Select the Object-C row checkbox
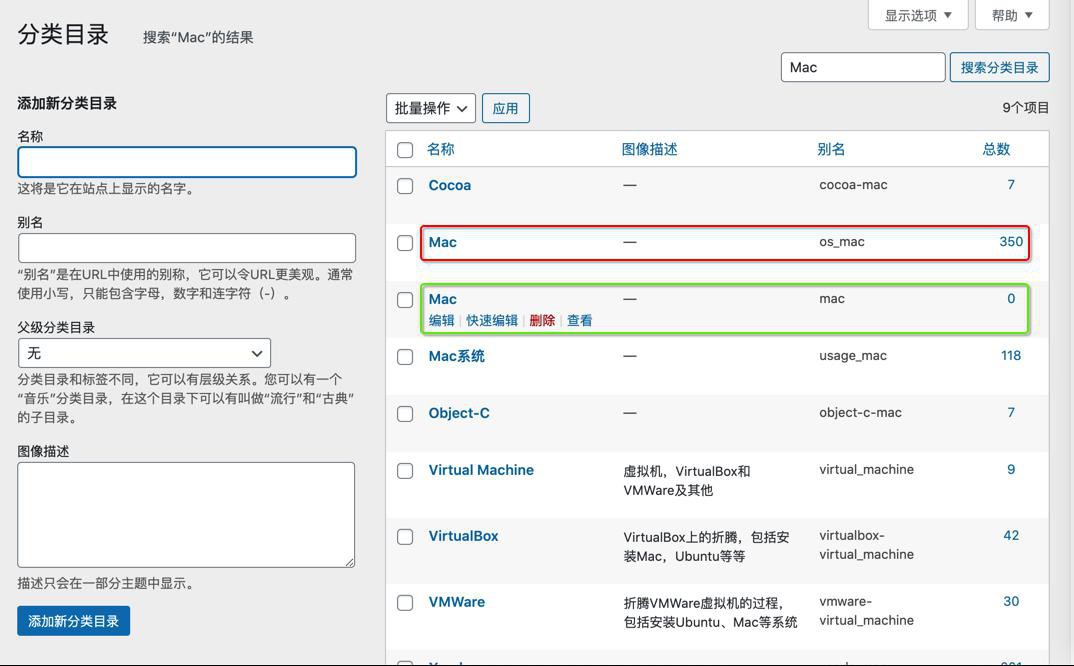The width and height of the screenshot is (1074, 666). coord(405,415)
